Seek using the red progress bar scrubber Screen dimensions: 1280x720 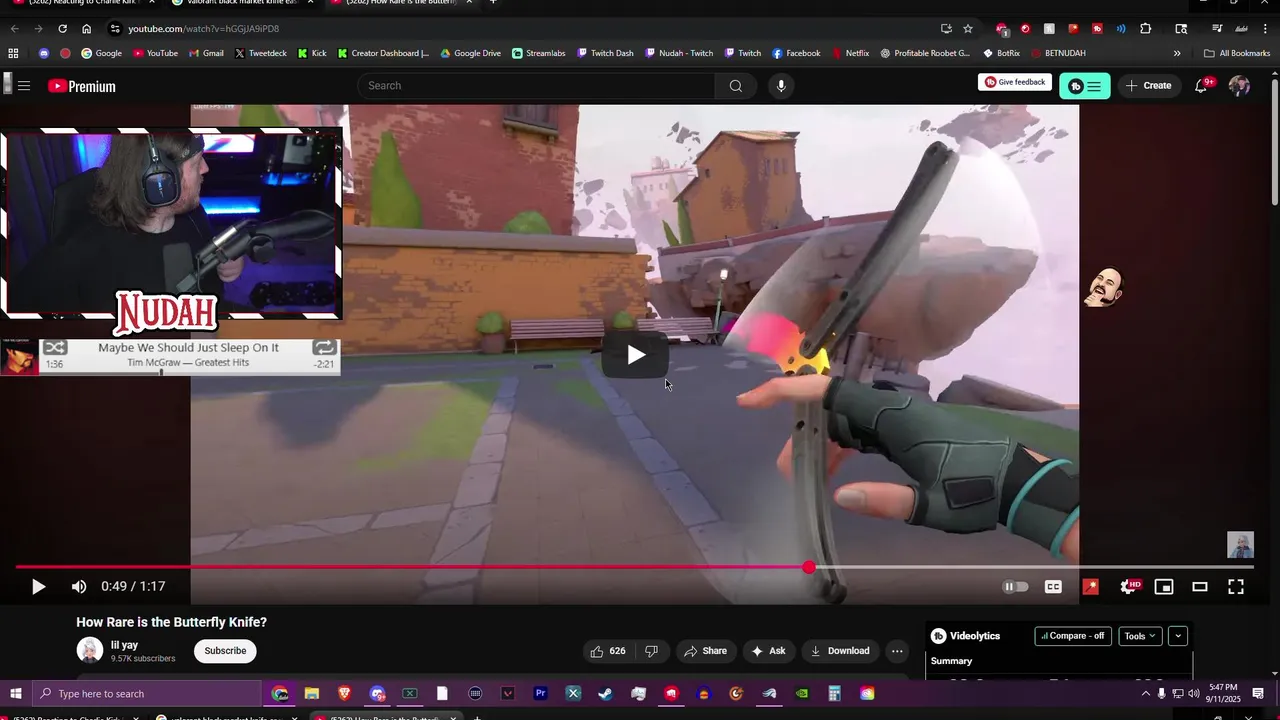[x=809, y=567]
